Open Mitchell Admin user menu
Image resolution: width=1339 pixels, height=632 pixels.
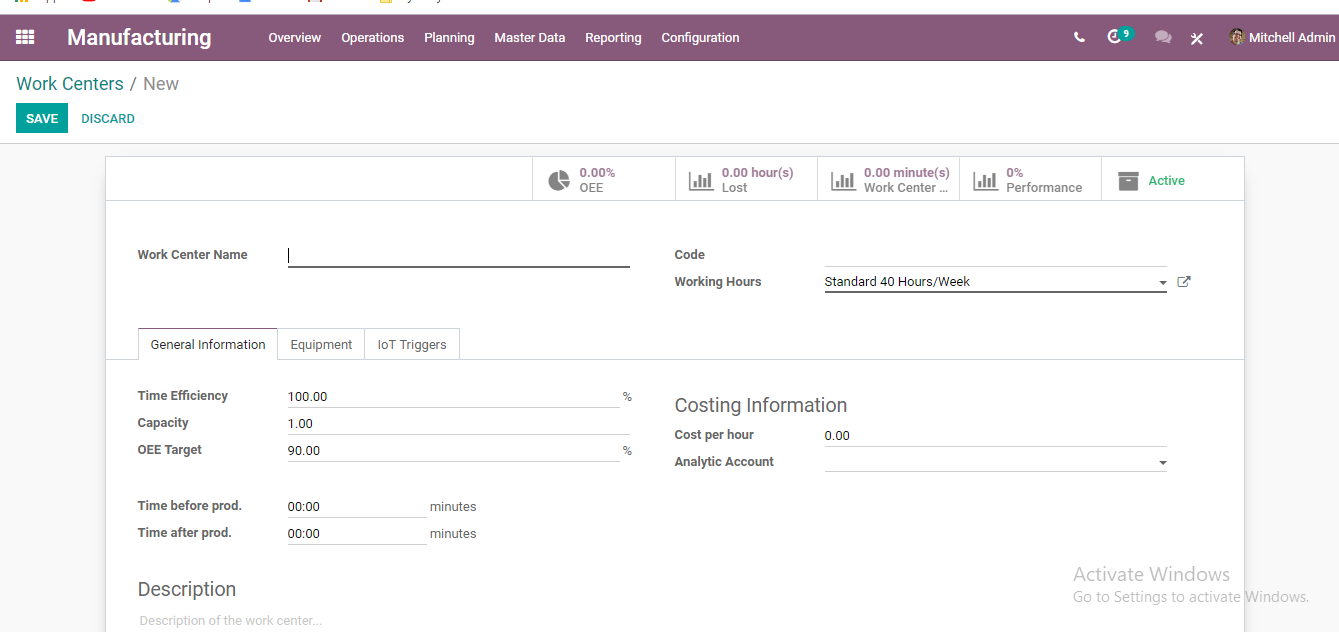[x=1282, y=38]
